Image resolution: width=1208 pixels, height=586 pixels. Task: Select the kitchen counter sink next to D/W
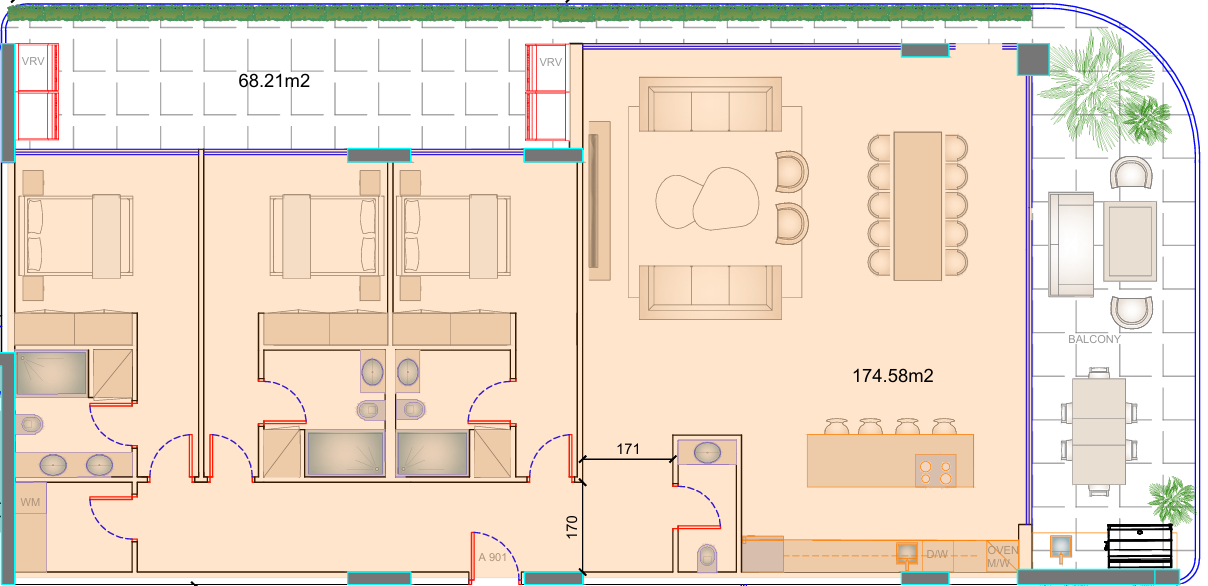point(906,552)
